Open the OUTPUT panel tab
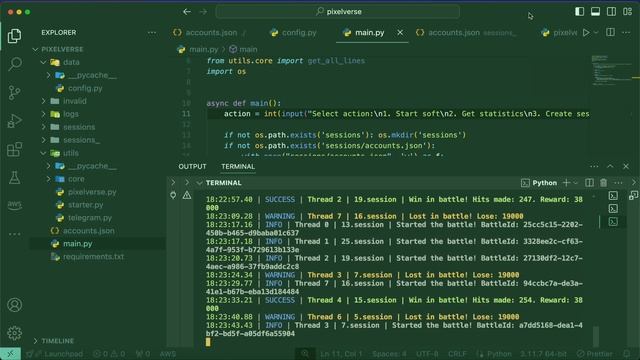This screenshot has width=640, height=360. (192, 167)
